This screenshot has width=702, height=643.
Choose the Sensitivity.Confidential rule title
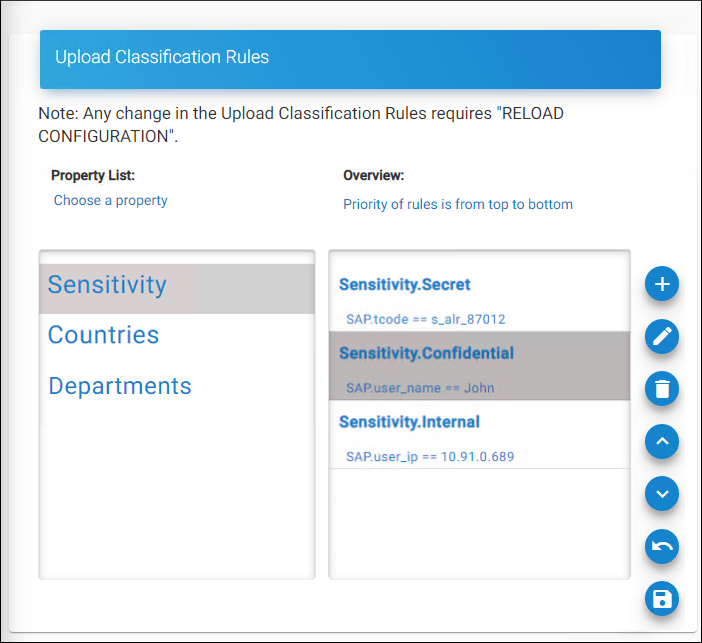tap(426, 353)
